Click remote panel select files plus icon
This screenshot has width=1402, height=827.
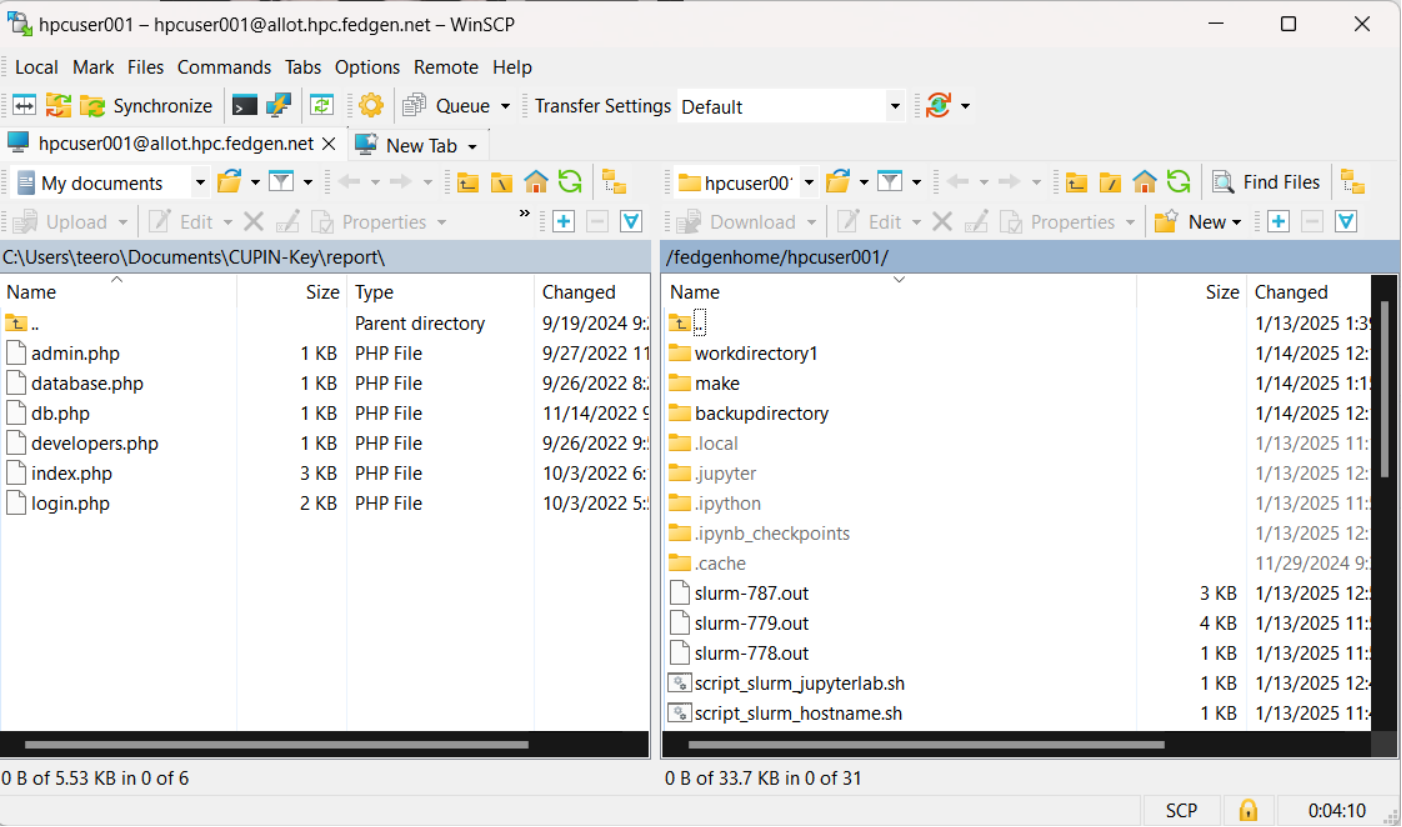(x=1278, y=221)
